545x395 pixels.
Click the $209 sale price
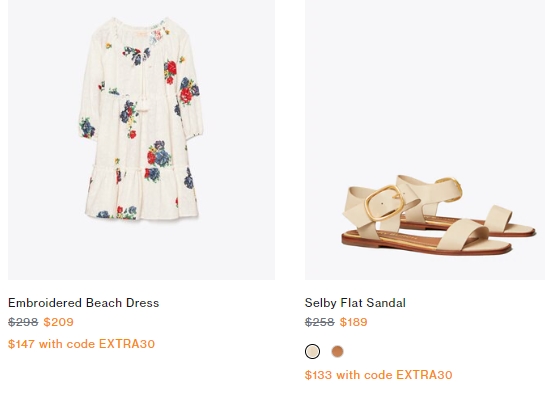tap(58, 322)
